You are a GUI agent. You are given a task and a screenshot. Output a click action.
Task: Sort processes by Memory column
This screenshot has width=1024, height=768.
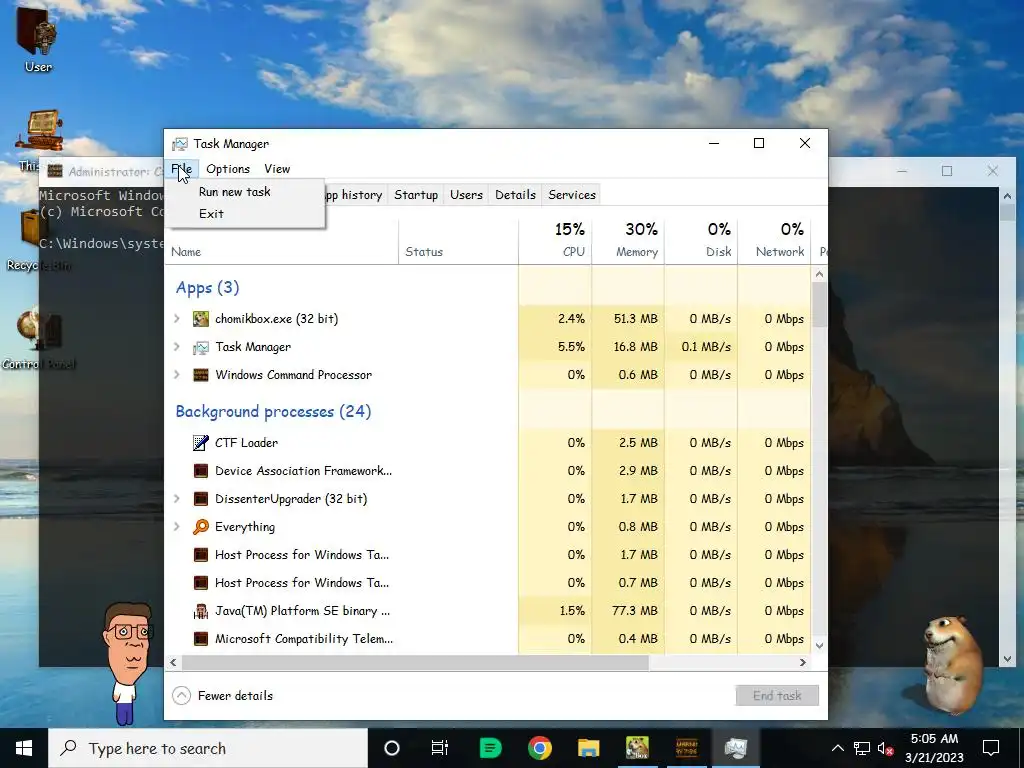pyautogui.click(x=628, y=242)
